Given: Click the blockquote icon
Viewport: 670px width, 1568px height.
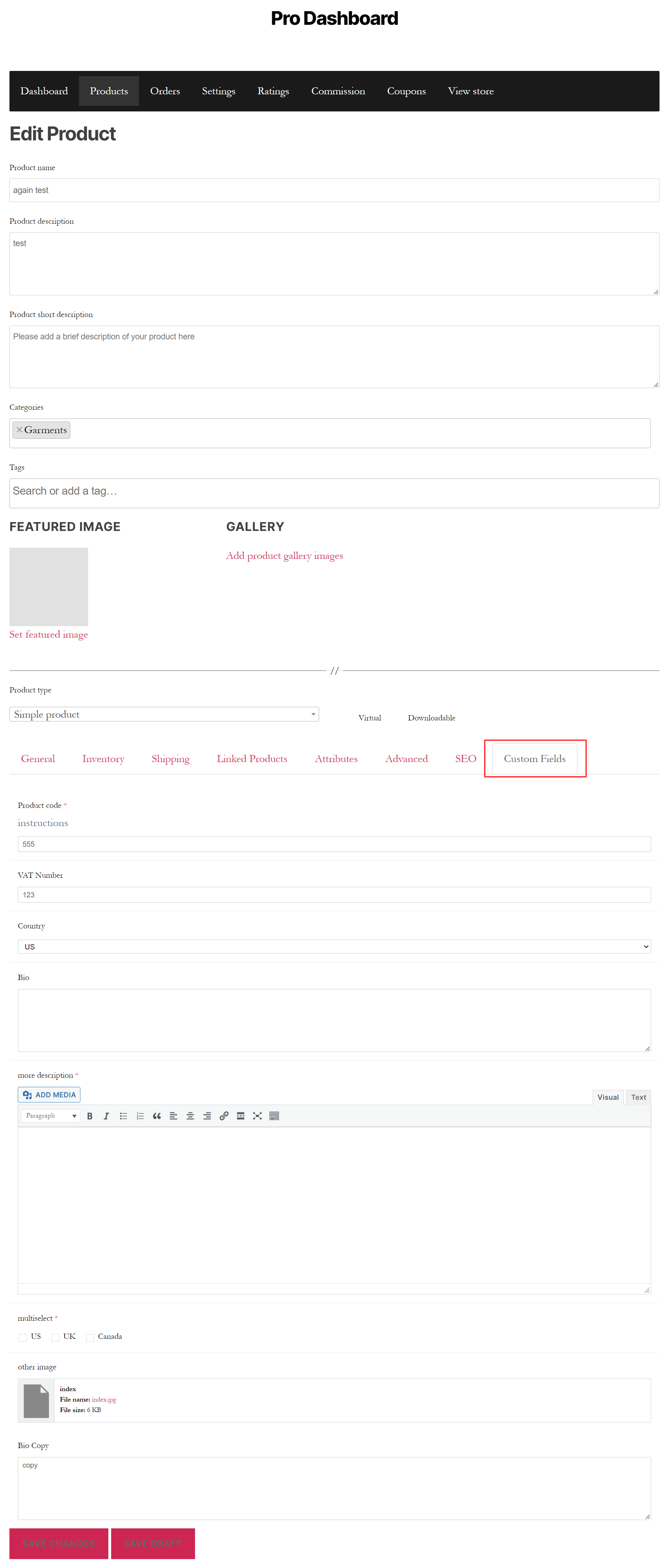Looking at the screenshot, I should pos(157,1116).
